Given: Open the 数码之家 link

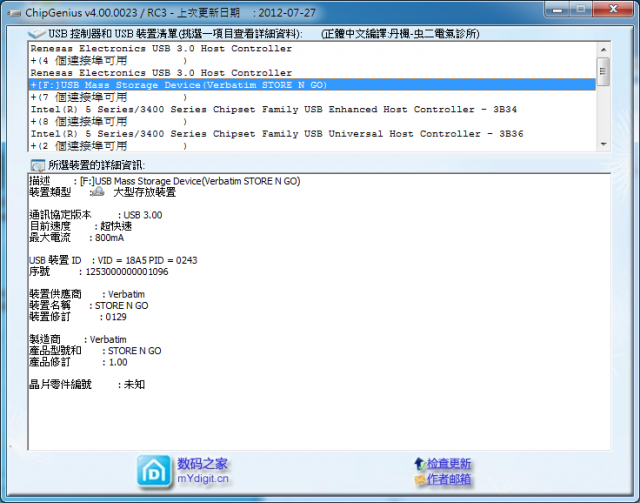Looking at the screenshot, I should 202,463.
